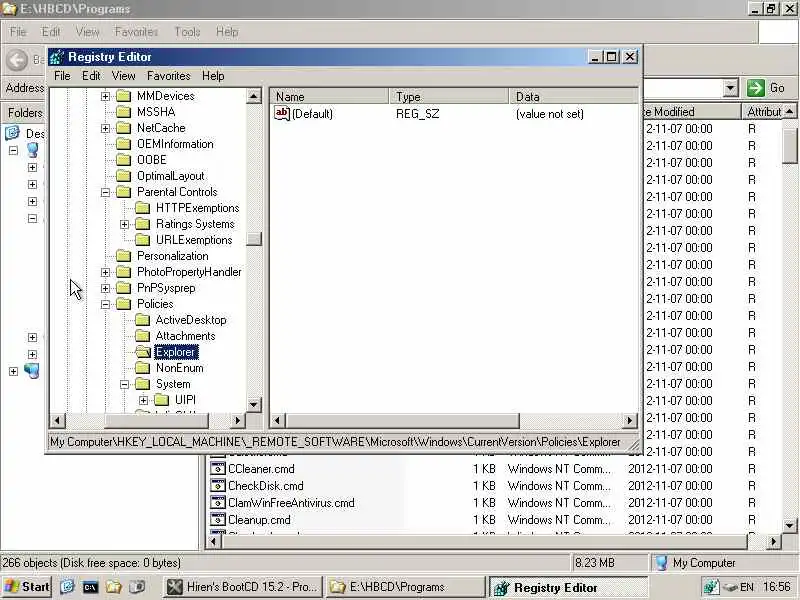The image size is (800, 600).
Task: Expand the PhotoPropertyHandler key
Action: click(105, 272)
